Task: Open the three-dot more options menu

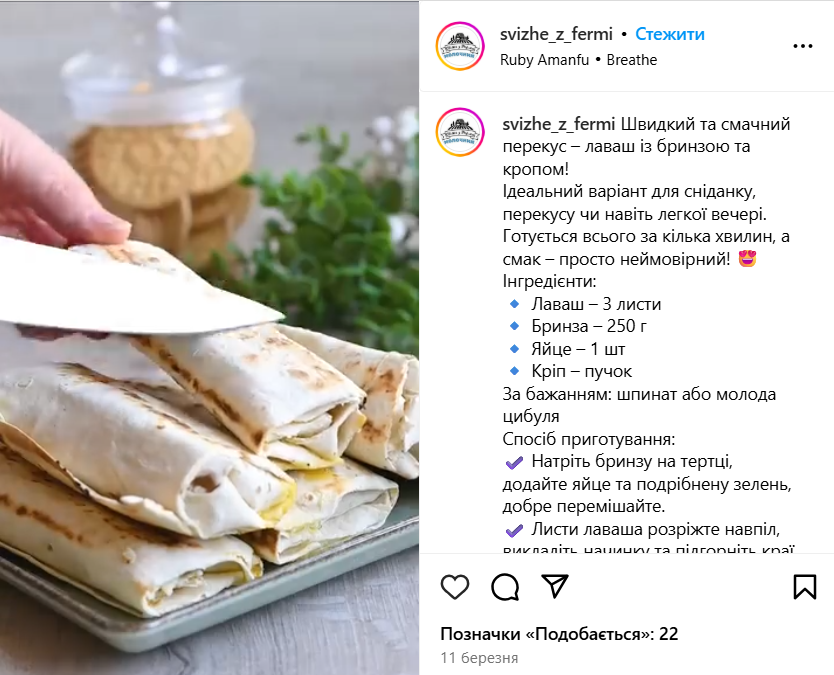Action: point(803,46)
